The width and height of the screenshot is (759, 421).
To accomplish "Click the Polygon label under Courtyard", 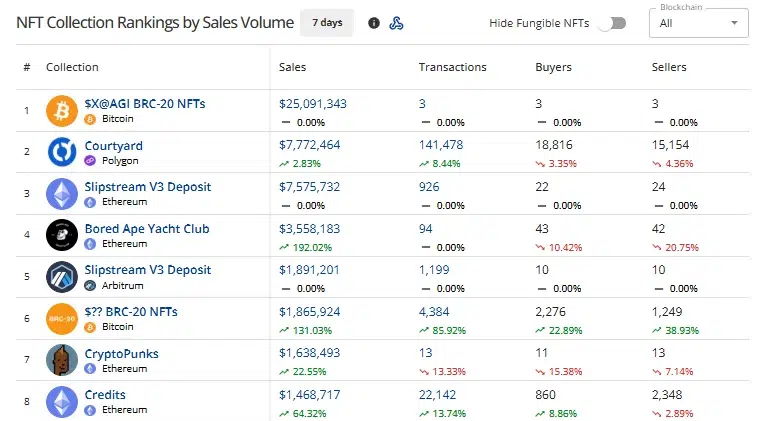I will 120,161.
